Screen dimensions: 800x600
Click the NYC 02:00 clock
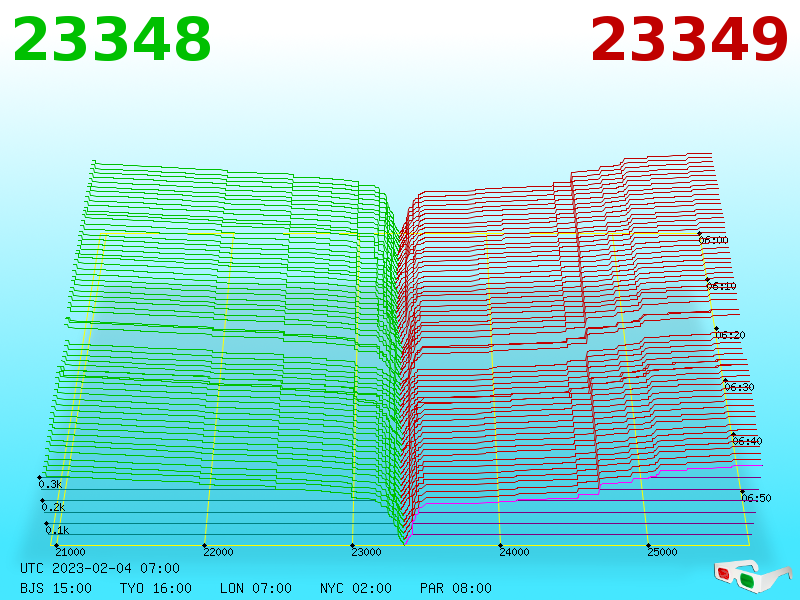coord(356,588)
